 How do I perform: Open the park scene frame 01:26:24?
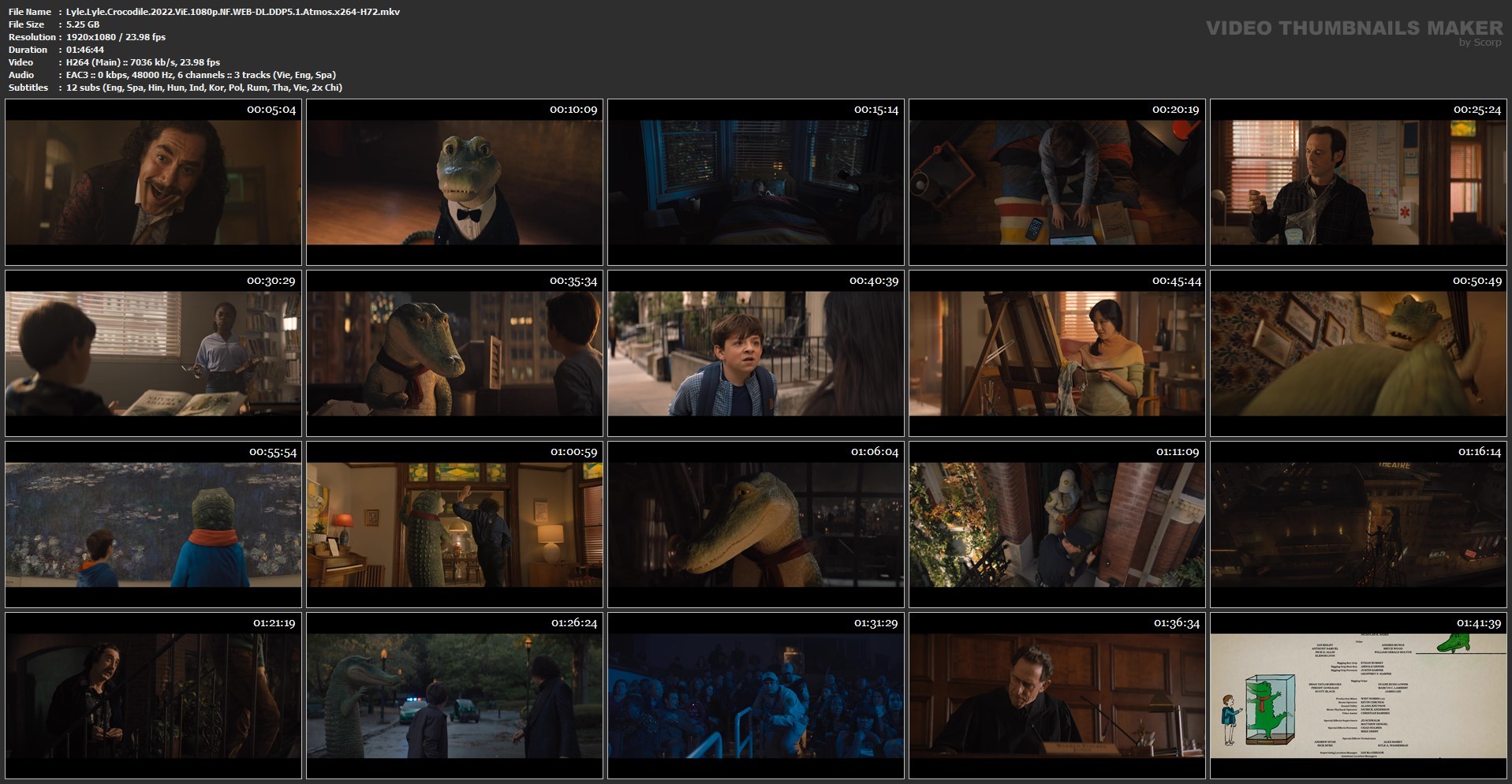454,696
